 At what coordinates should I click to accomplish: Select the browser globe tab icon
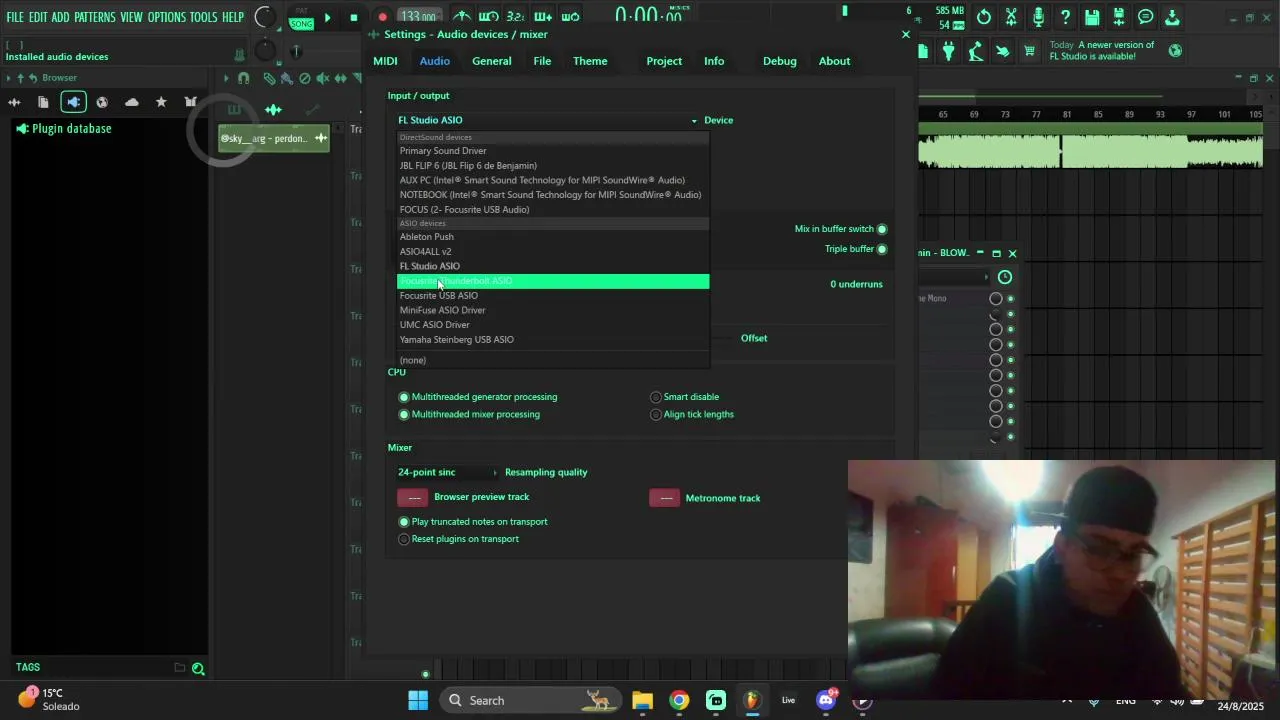[x=102, y=102]
